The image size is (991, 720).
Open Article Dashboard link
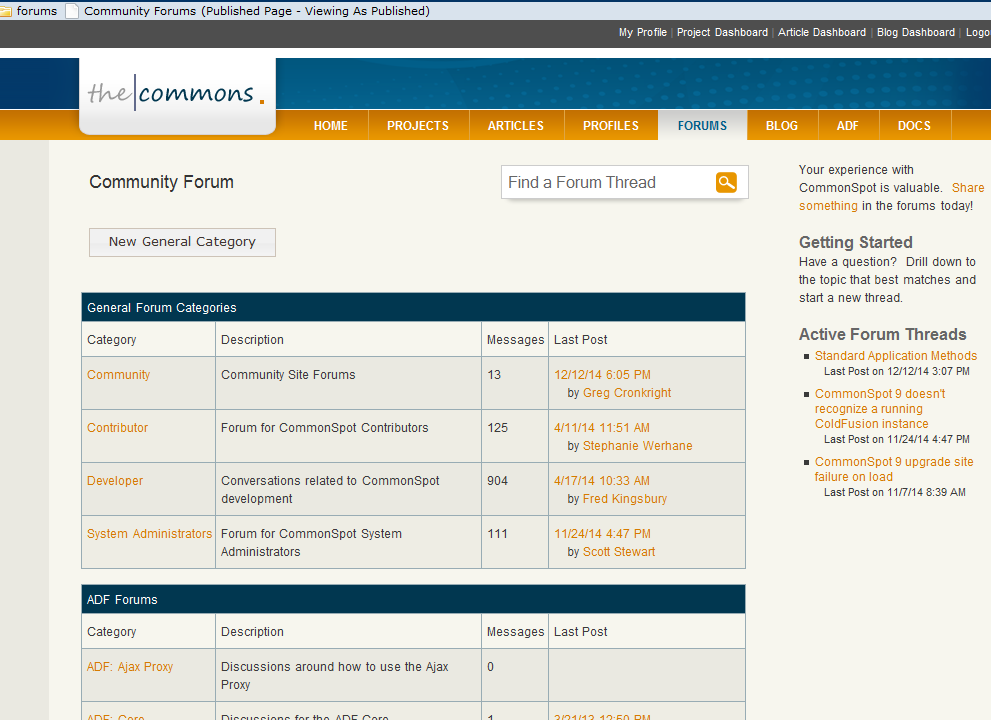tap(822, 32)
